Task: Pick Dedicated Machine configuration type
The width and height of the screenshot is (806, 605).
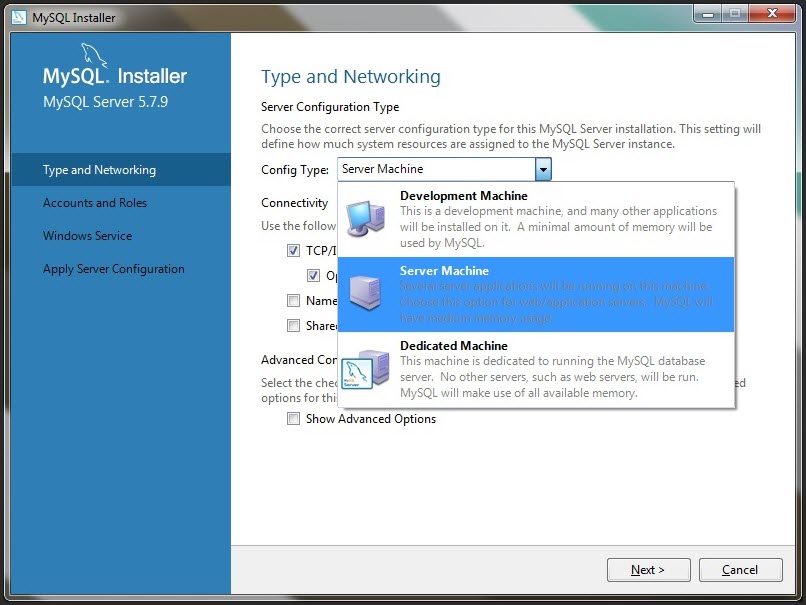Action: pyautogui.click(x=536, y=370)
